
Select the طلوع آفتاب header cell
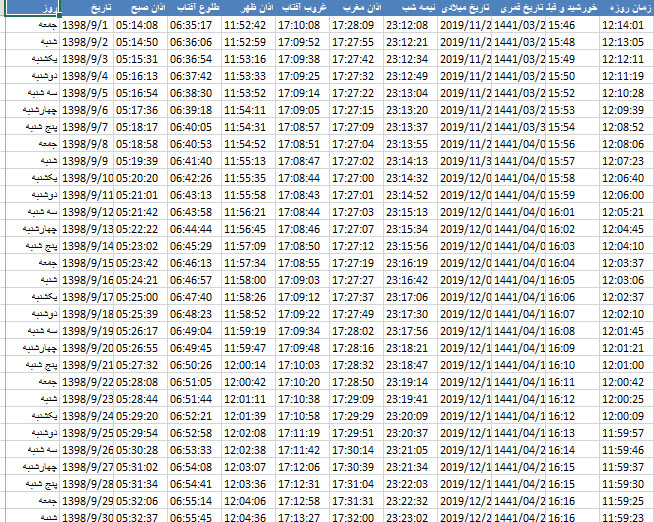pos(194,8)
